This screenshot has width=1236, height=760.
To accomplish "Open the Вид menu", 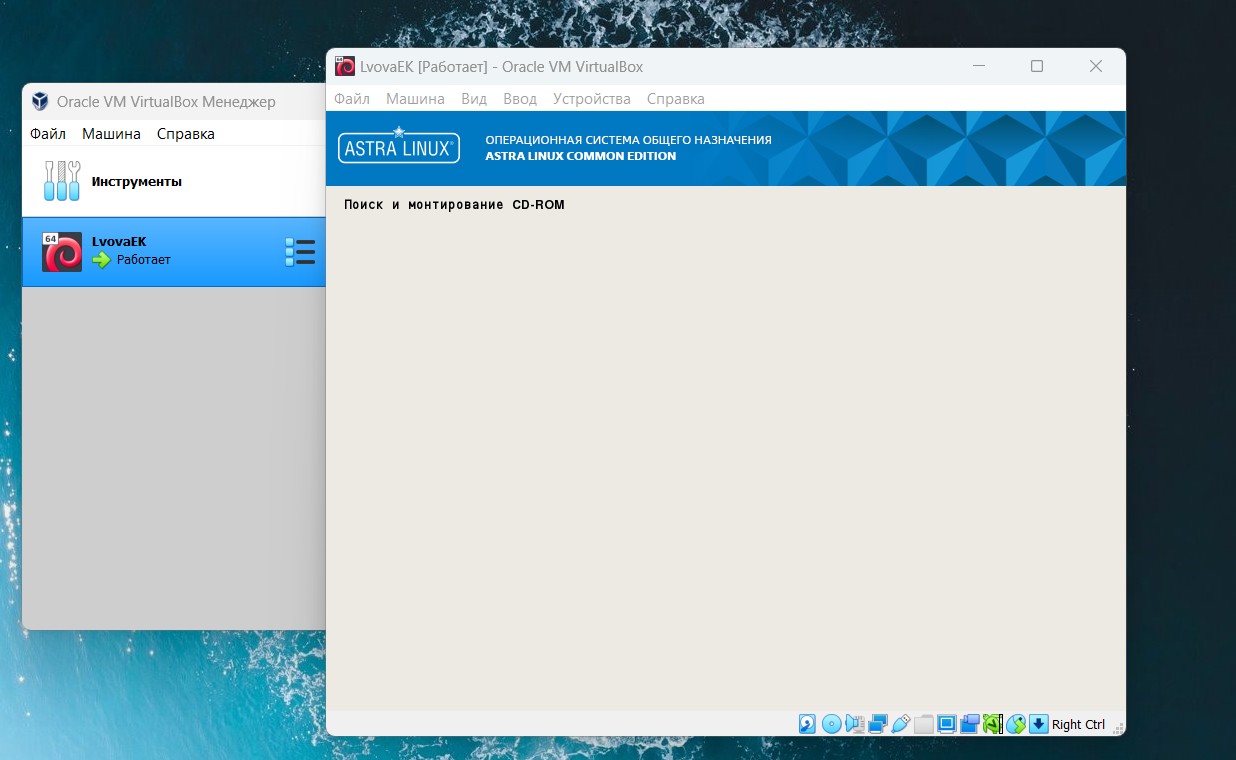I will pos(474,99).
